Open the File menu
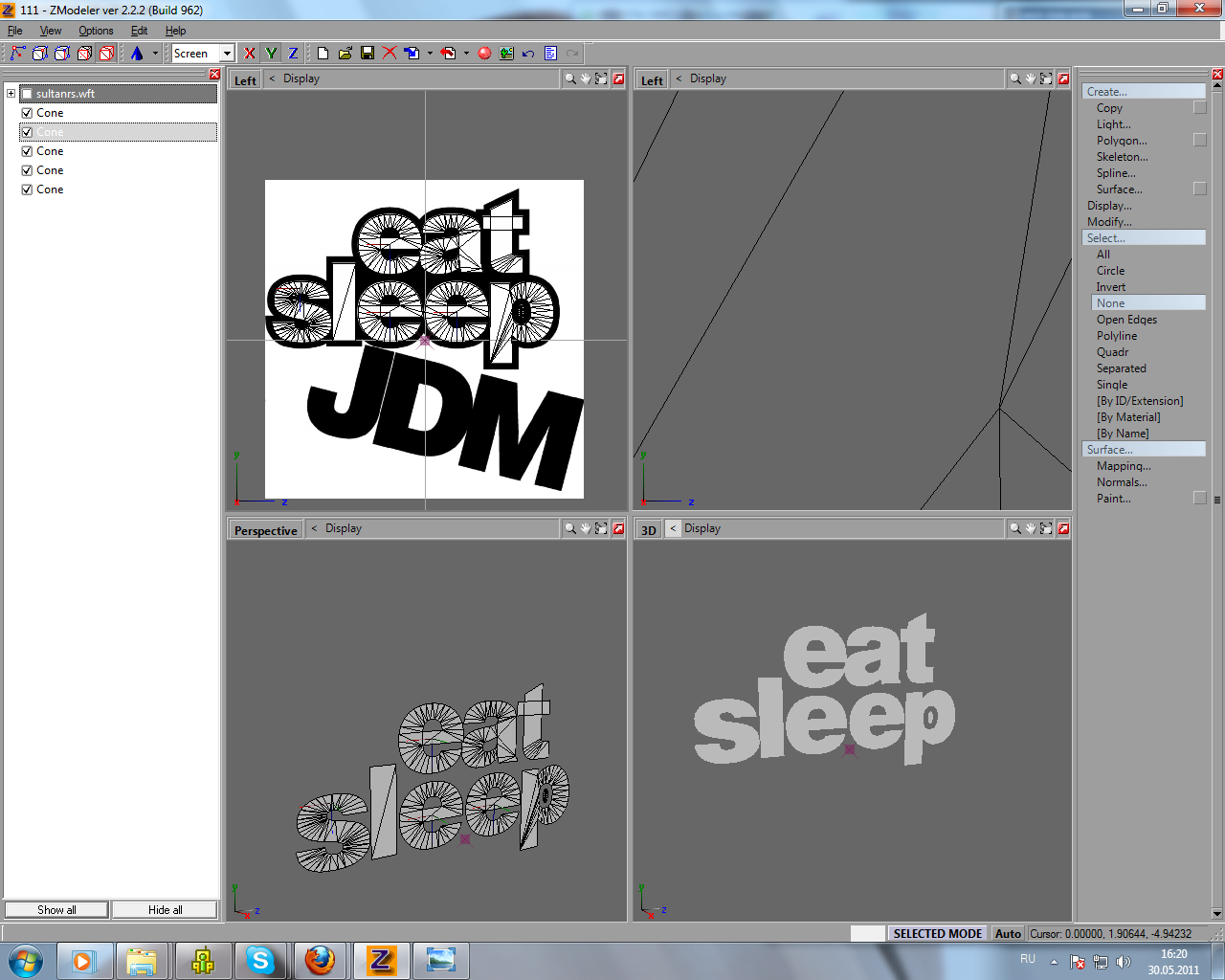The image size is (1225, 980). (x=15, y=31)
